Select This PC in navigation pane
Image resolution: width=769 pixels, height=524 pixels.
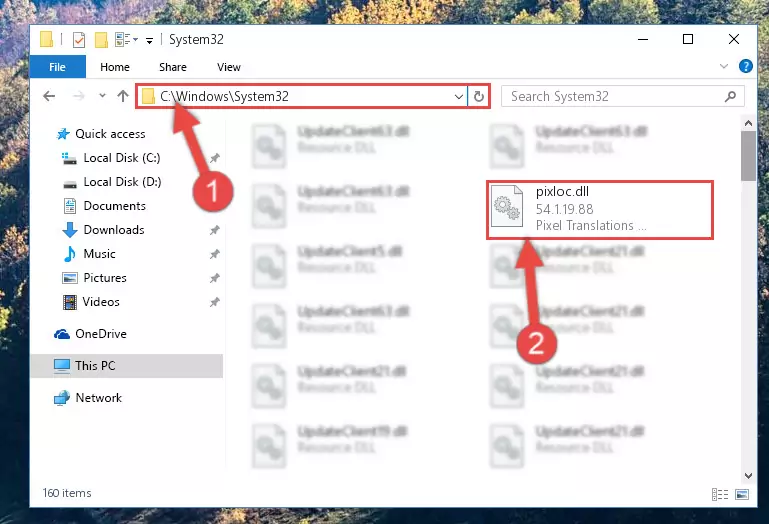click(127, 366)
